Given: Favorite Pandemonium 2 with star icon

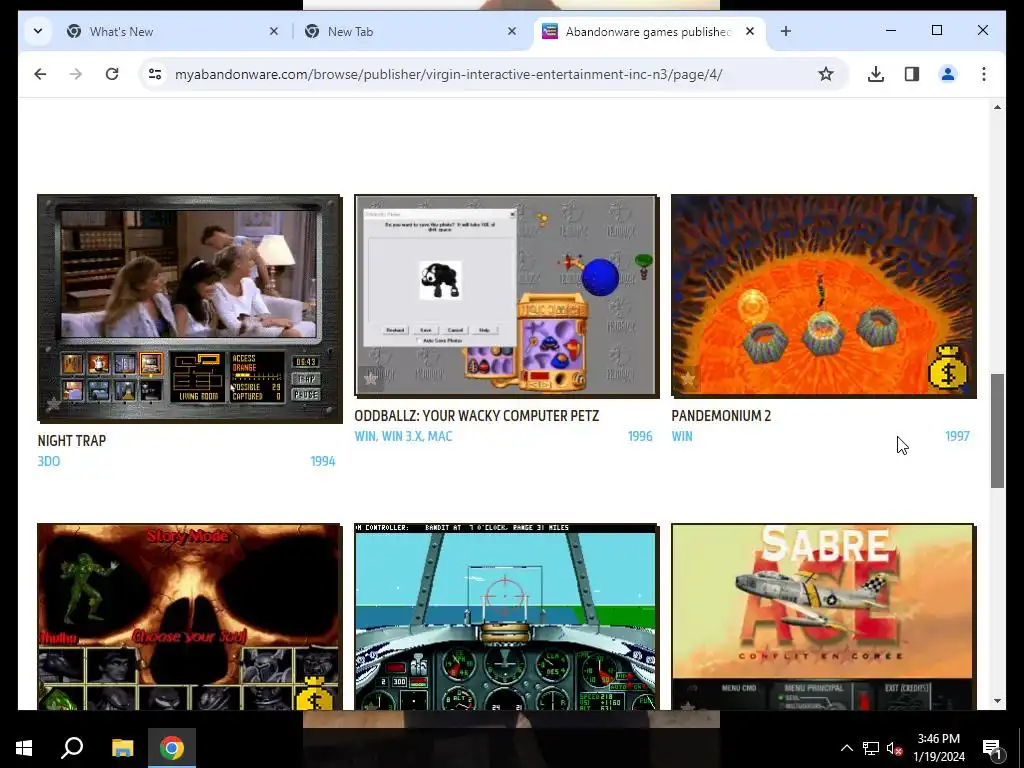Looking at the screenshot, I should click(x=688, y=378).
